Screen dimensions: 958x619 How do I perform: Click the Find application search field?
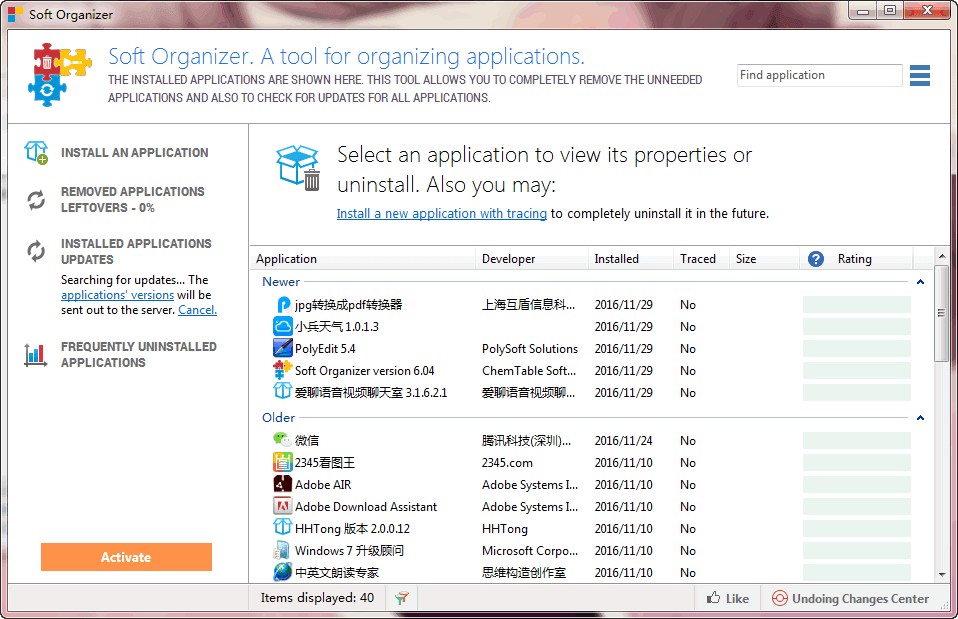819,75
